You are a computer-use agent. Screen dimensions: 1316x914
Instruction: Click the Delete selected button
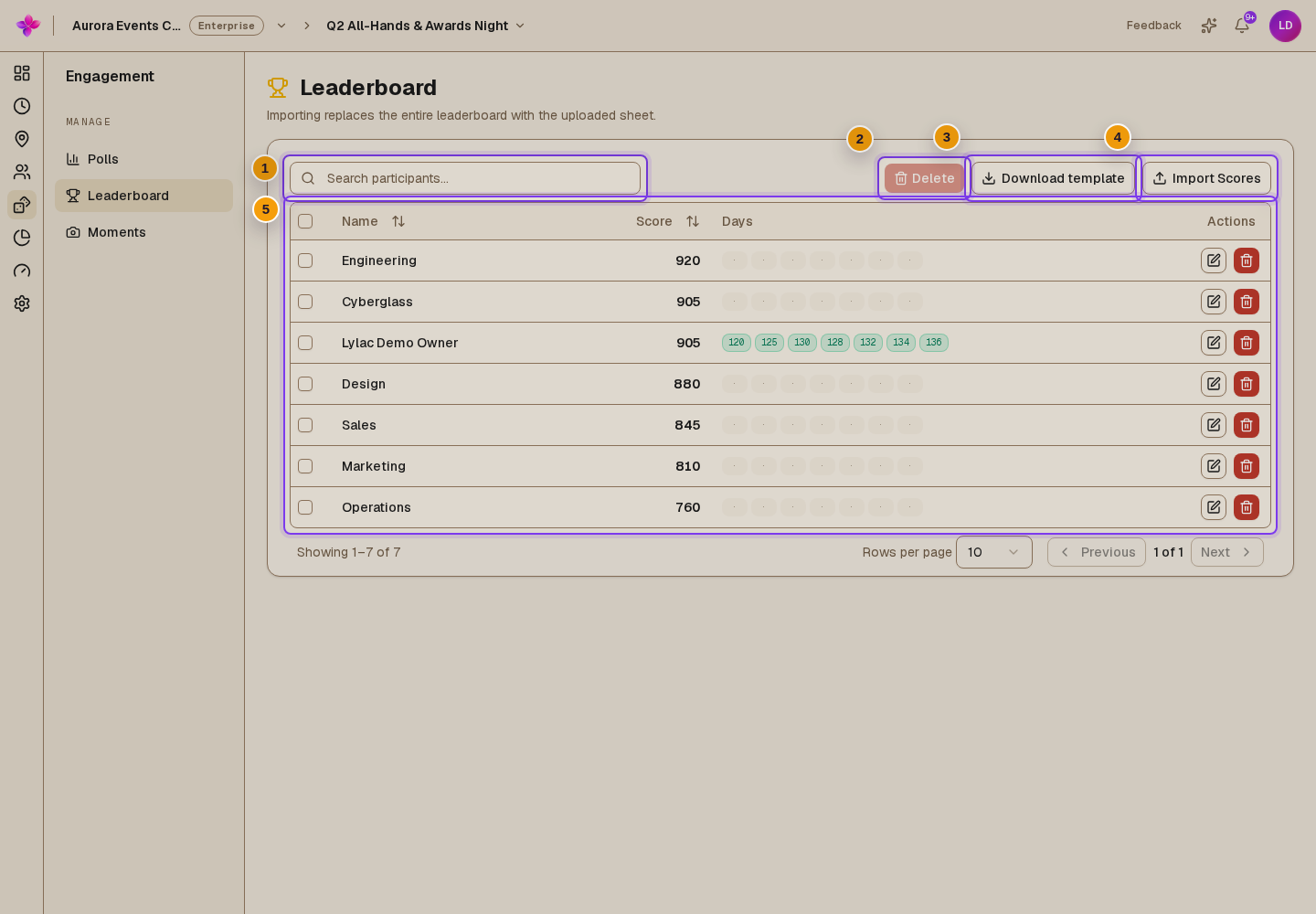coord(924,178)
